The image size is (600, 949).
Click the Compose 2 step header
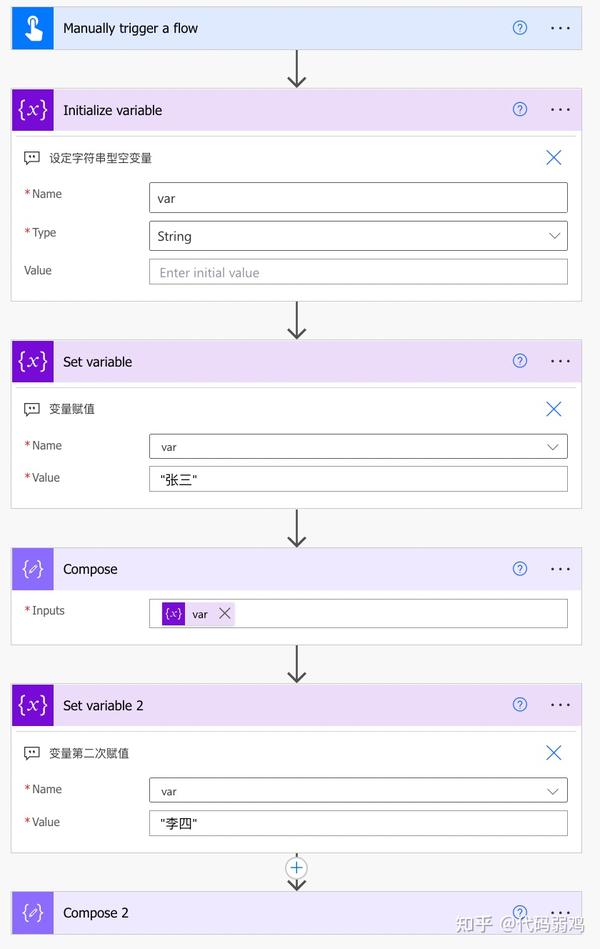[x=297, y=912]
